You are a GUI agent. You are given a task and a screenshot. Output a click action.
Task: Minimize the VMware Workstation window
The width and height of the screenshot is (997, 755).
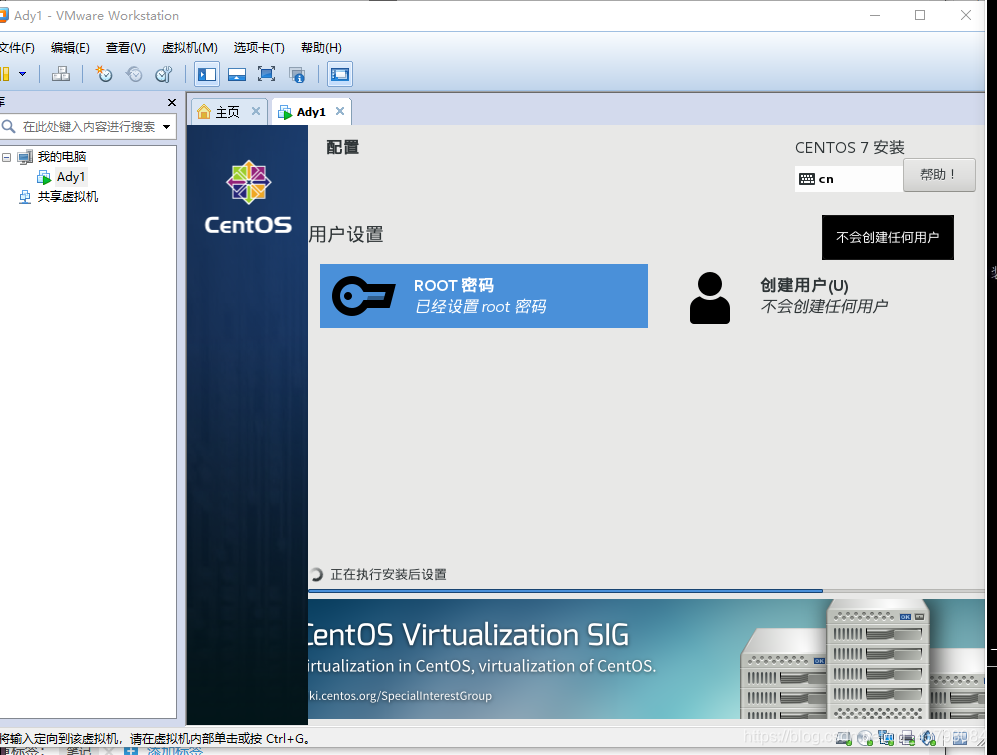(875, 15)
